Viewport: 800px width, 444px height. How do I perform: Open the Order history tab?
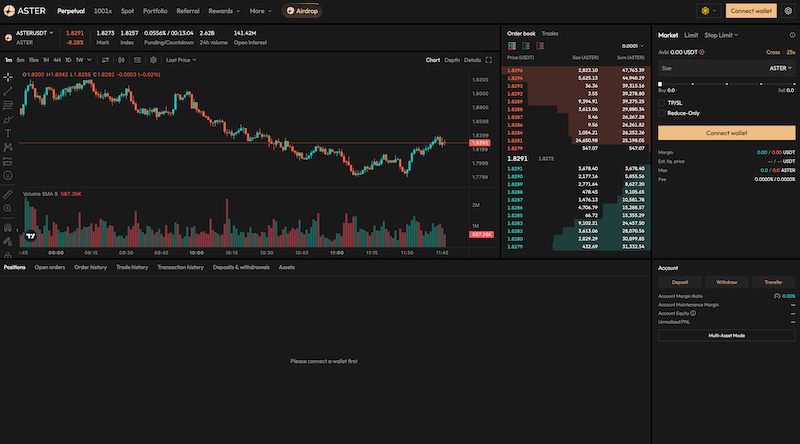tap(90, 267)
